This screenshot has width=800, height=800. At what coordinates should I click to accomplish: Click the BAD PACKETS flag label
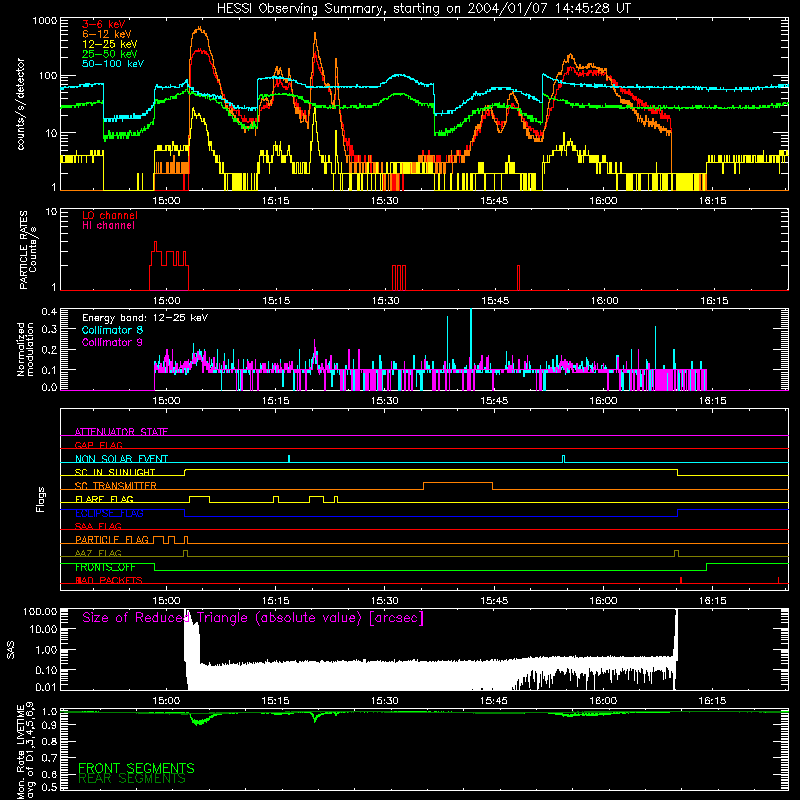(108, 580)
